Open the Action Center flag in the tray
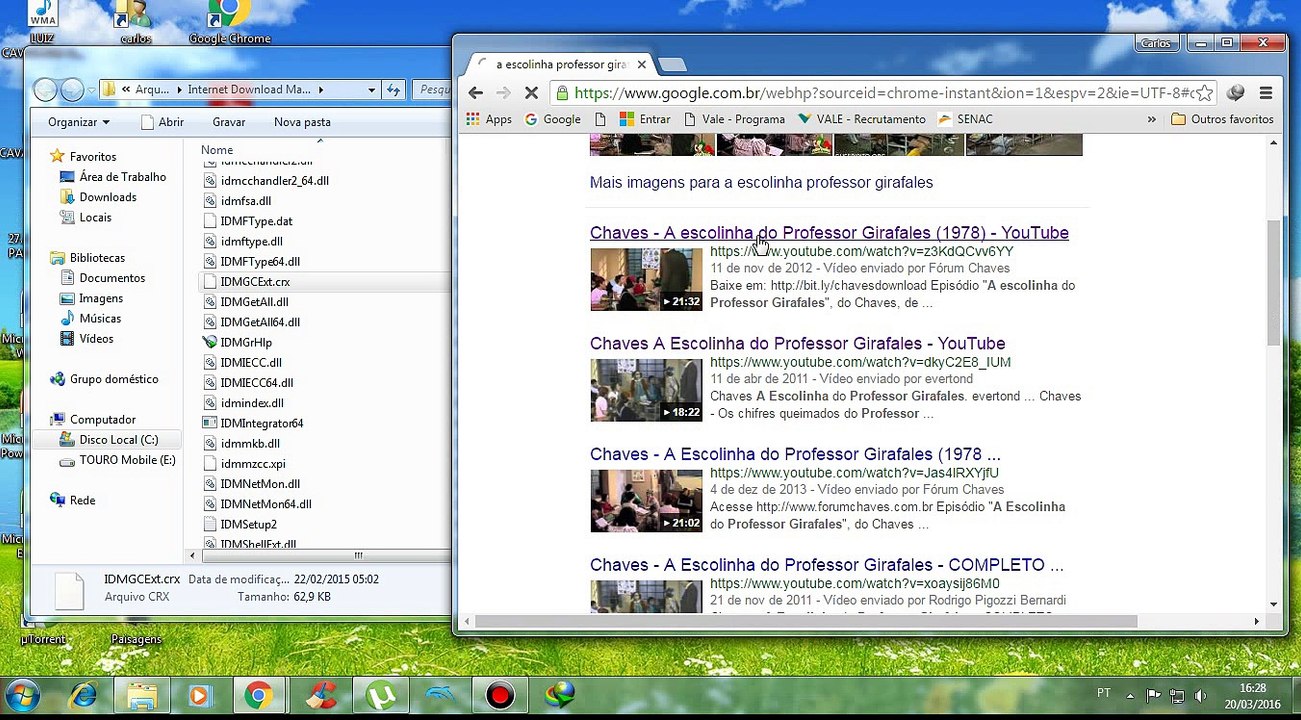 (x=1153, y=695)
